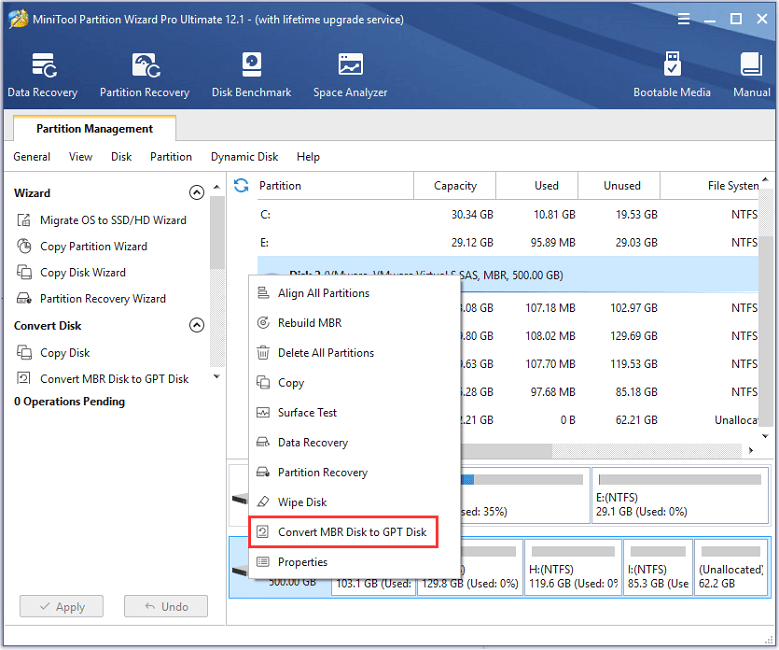The height and width of the screenshot is (650, 779).
Task: Sort by the Unused column header
Action: tap(619, 185)
